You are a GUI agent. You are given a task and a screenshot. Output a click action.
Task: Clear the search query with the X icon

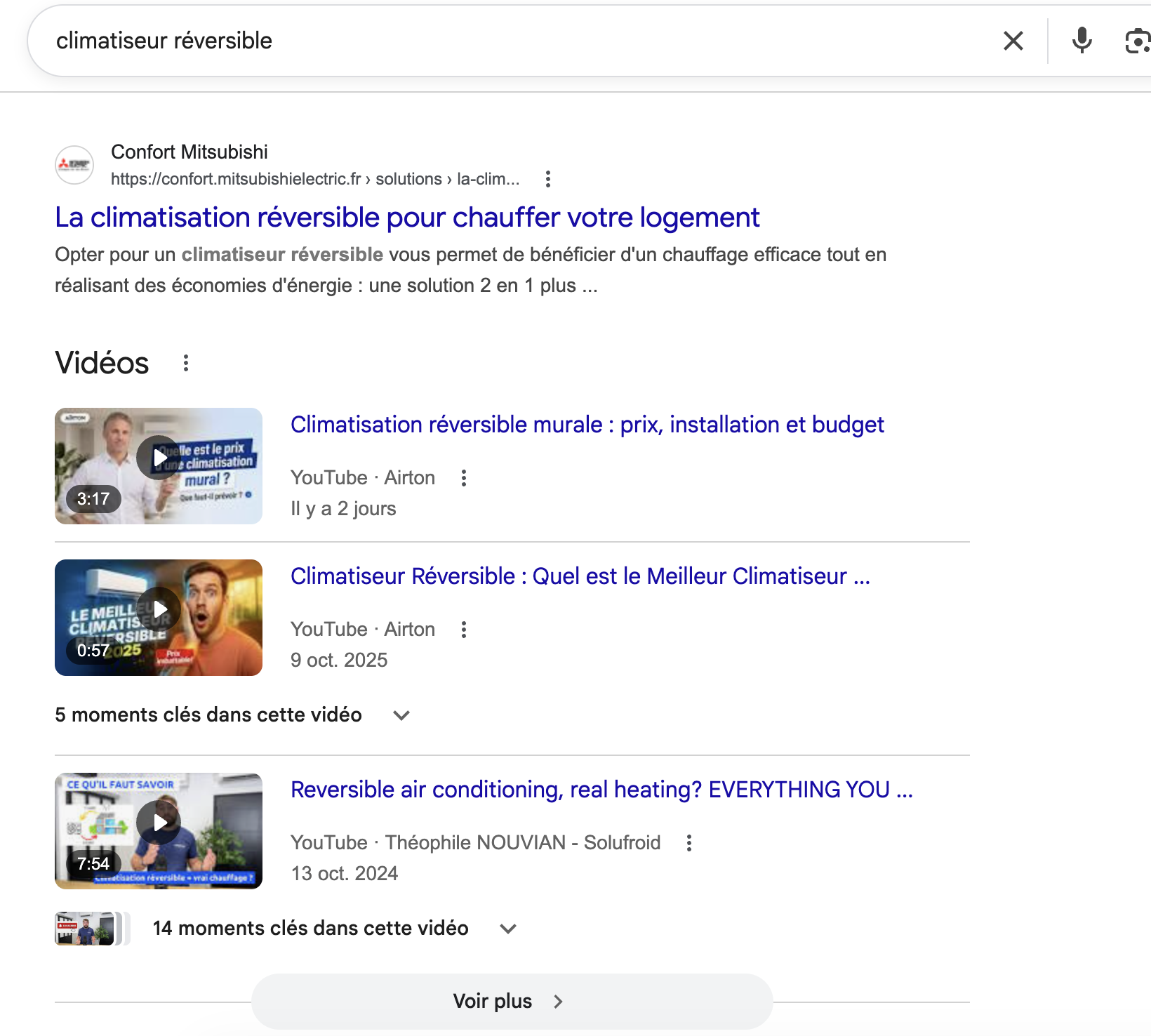click(1013, 41)
